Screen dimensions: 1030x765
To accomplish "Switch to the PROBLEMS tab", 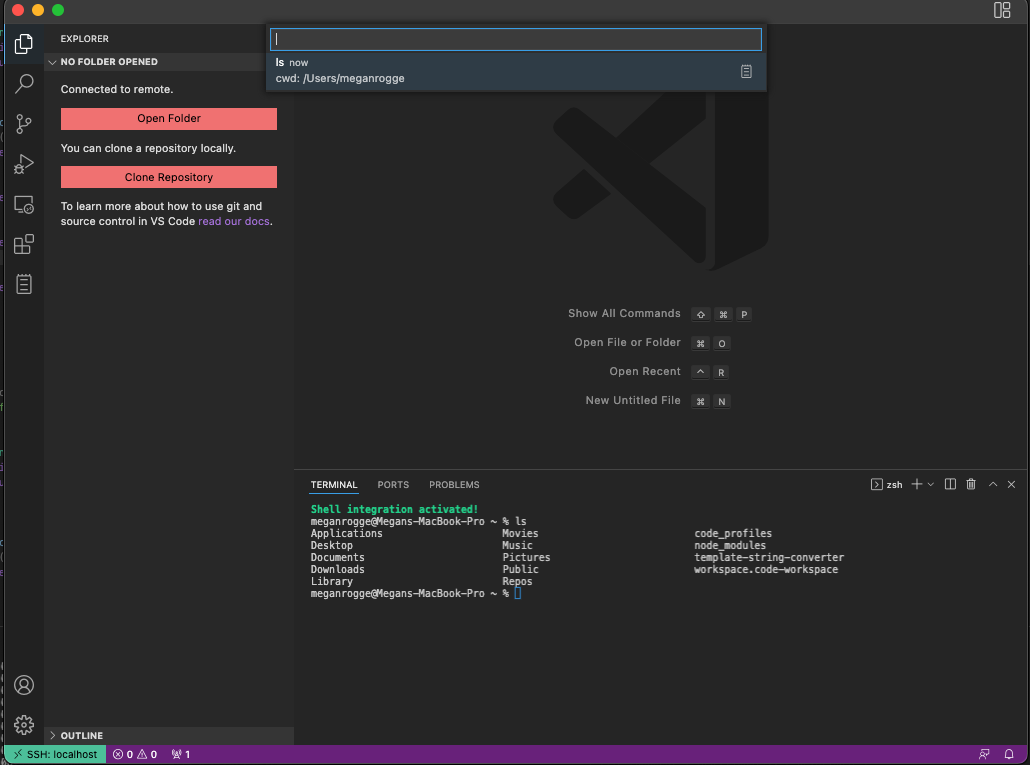I will 454,485.
